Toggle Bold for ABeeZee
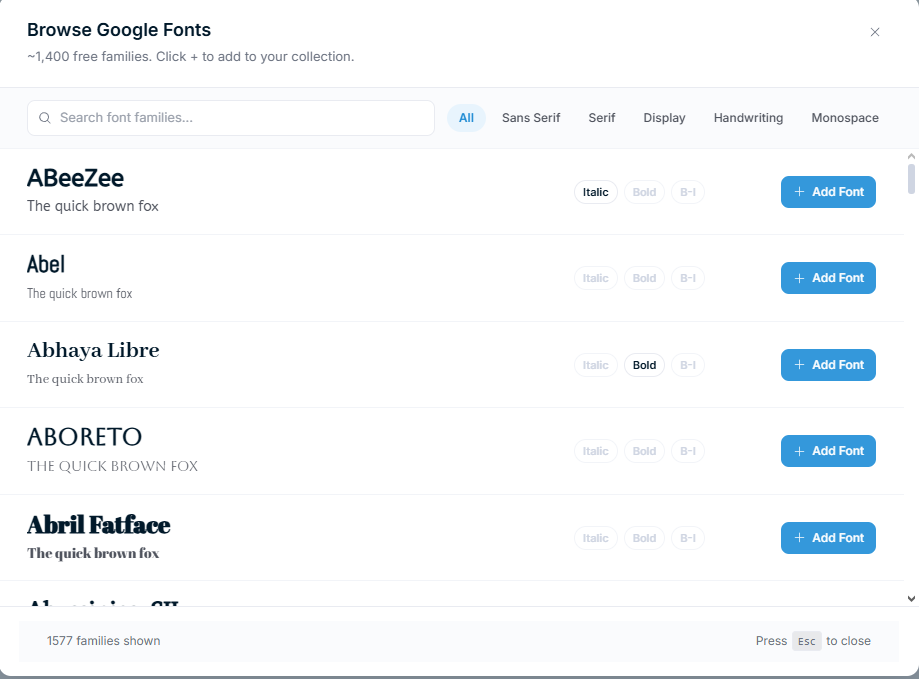Image resolution: width=919 pixels, height=679 pixels. (644, 192)
